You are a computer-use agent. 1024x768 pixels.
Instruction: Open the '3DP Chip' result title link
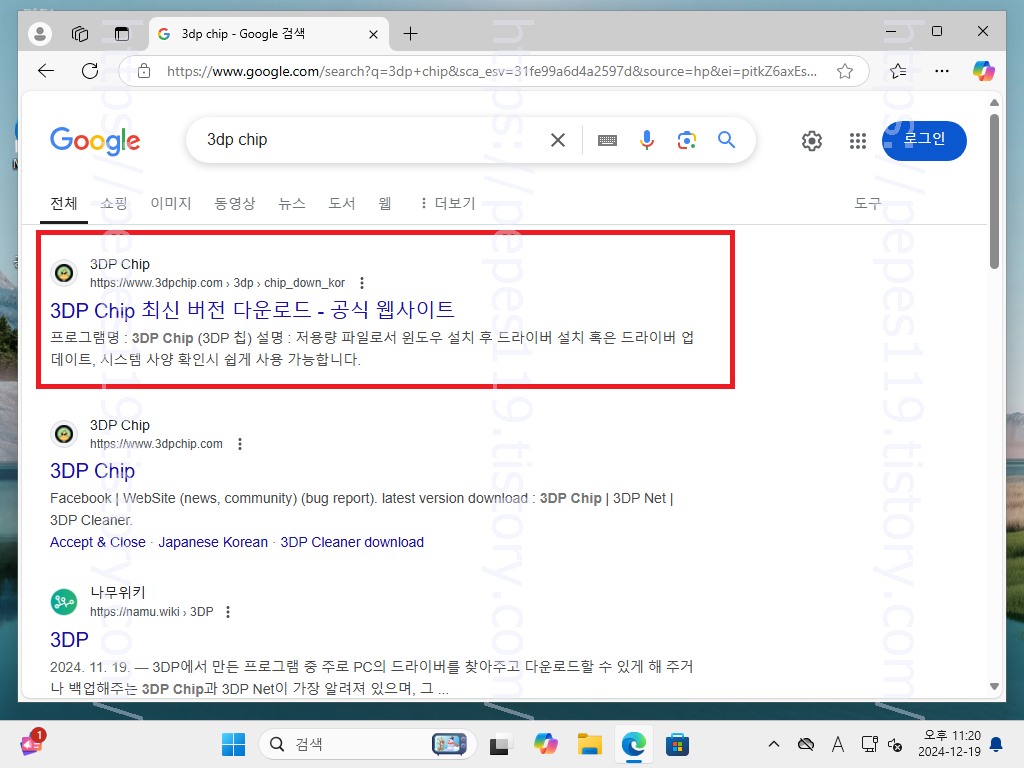tap(93, 471)
